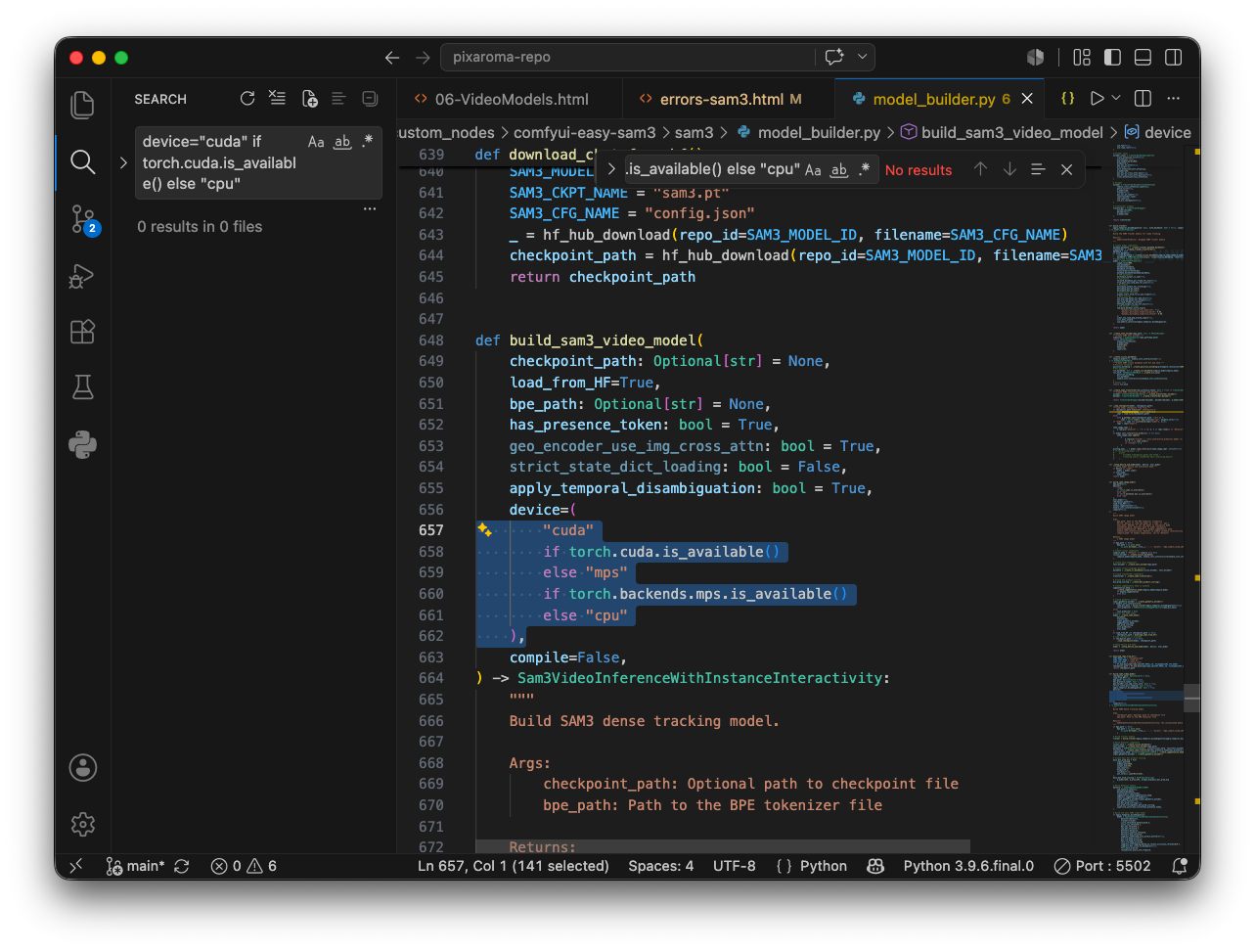The width and height of the screenshot is (1255, 952).
Task: Toggle Use Regular Expression in search panel
Action: click(368, 142)
